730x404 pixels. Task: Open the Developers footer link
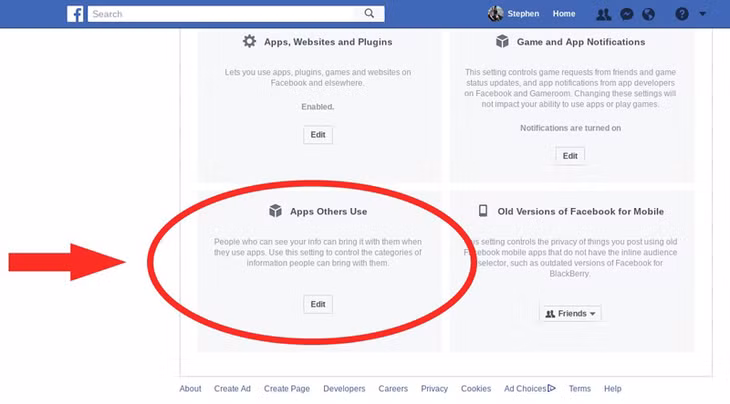point(344,389)
